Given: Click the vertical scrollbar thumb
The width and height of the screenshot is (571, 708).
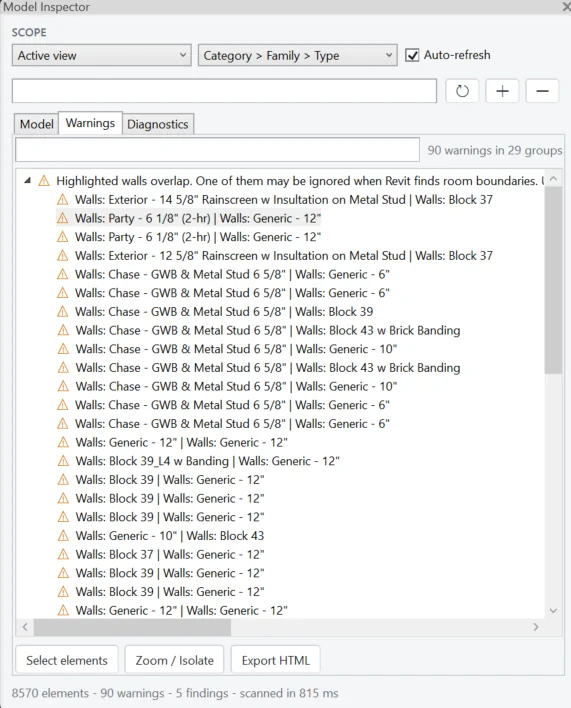Looking at the screenshot, I should click(x=553, y=280).
